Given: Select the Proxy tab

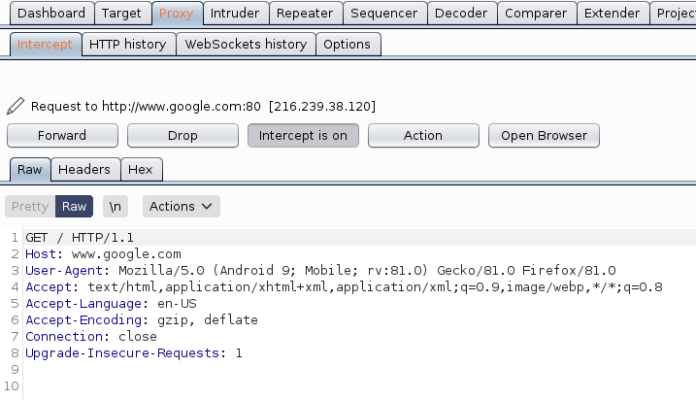Looking at the screenshot, I should 176,13.
